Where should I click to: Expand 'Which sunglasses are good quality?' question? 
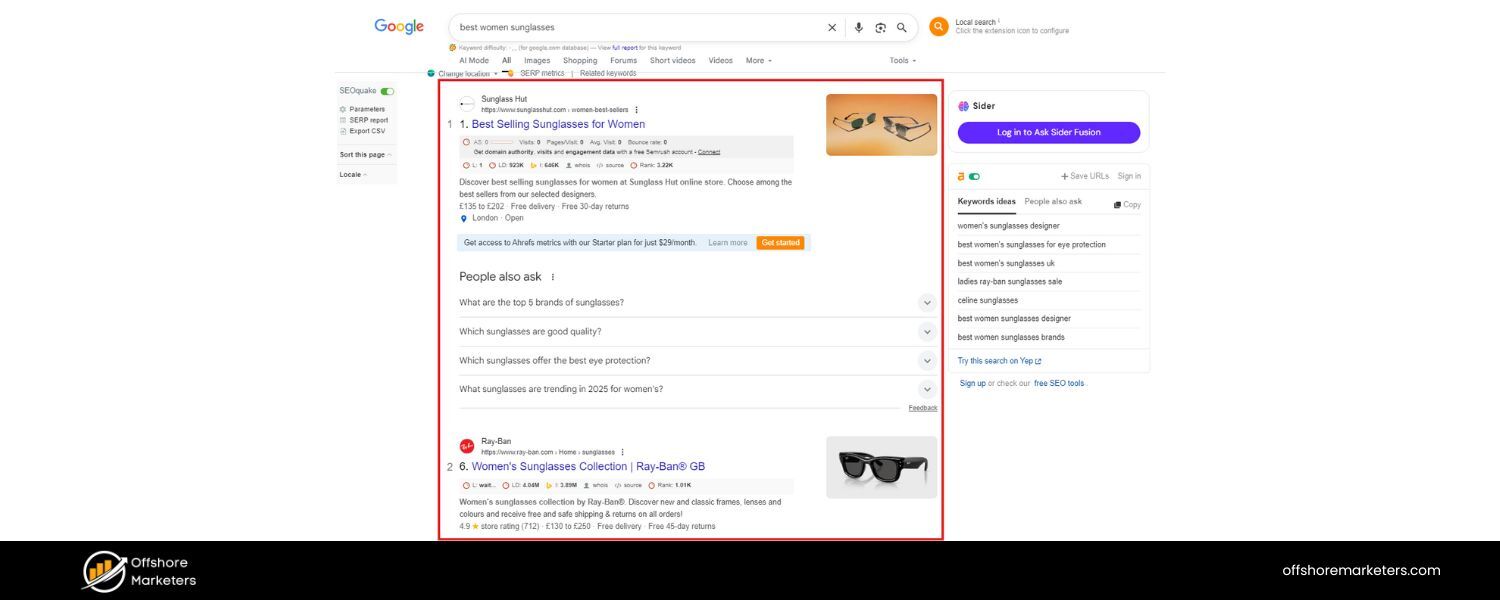pos(926,330)
